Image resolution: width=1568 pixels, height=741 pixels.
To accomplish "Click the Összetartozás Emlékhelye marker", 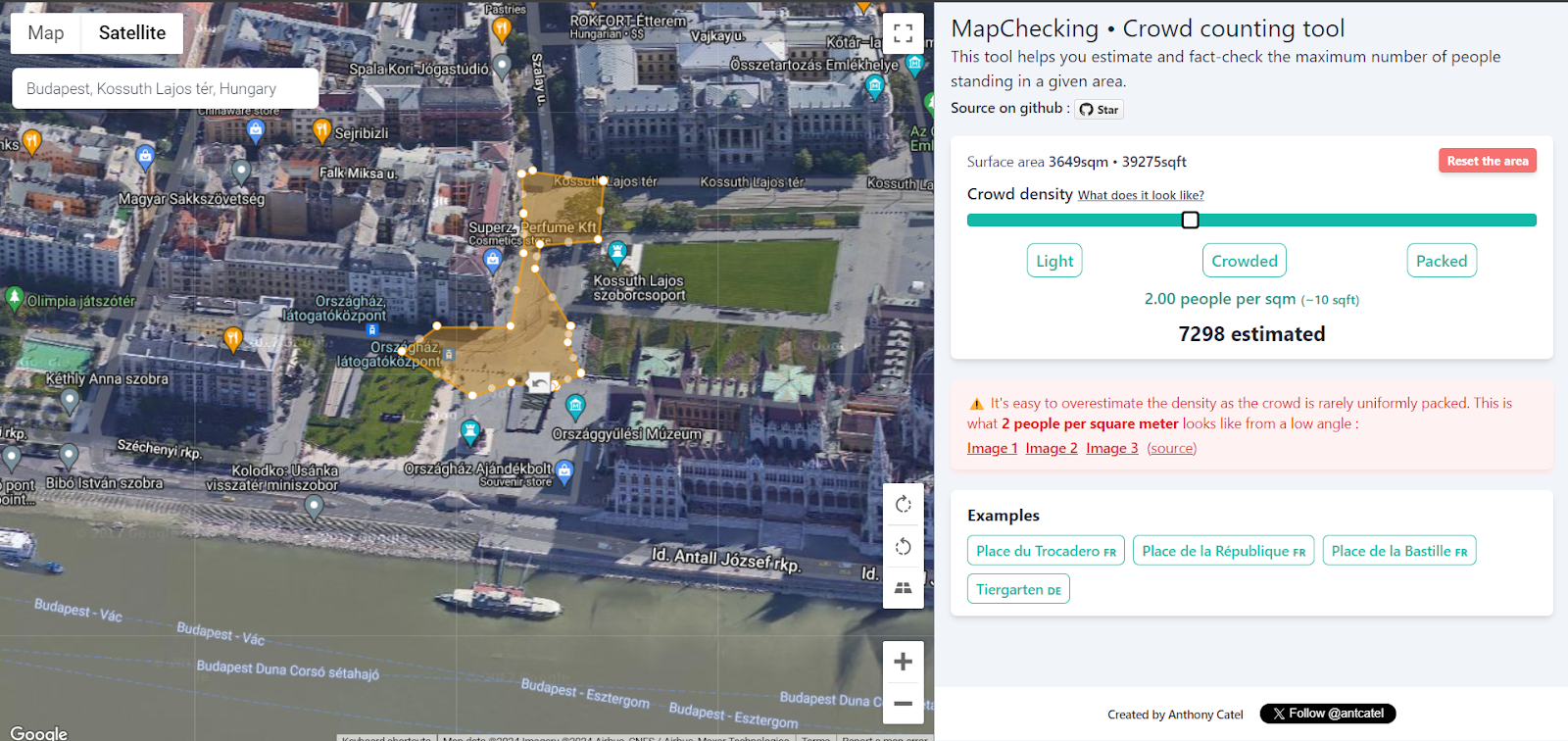I will point(914,65).
